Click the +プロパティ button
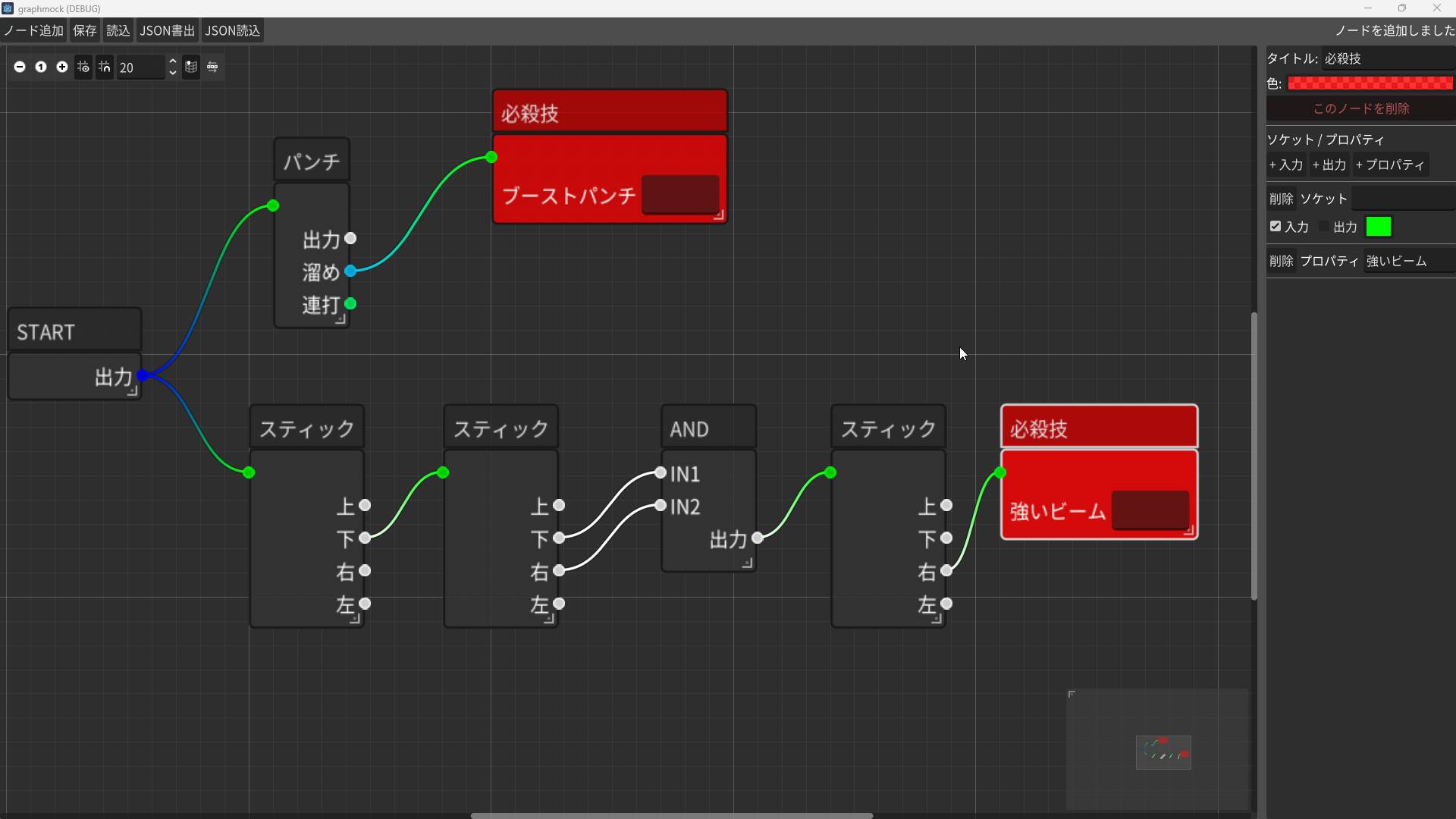 pos(1390,165)
